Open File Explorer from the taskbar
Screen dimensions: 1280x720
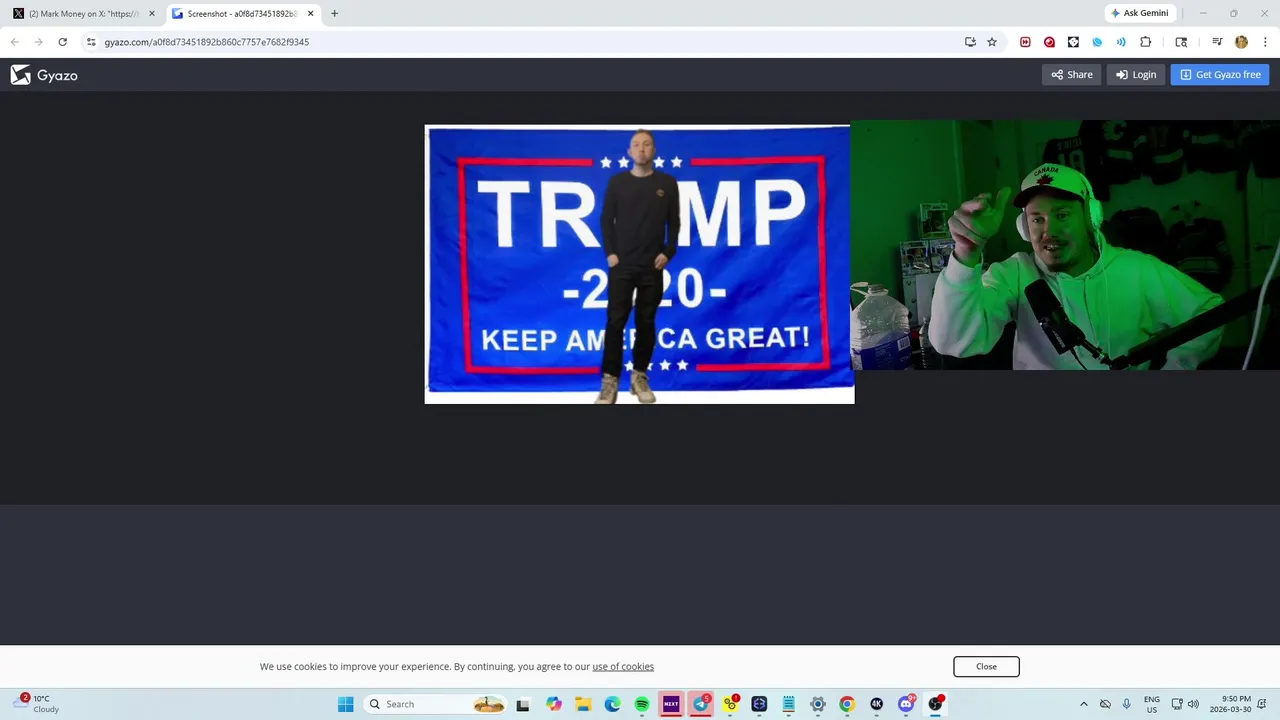pyautogui.click(x=583, y=704)
